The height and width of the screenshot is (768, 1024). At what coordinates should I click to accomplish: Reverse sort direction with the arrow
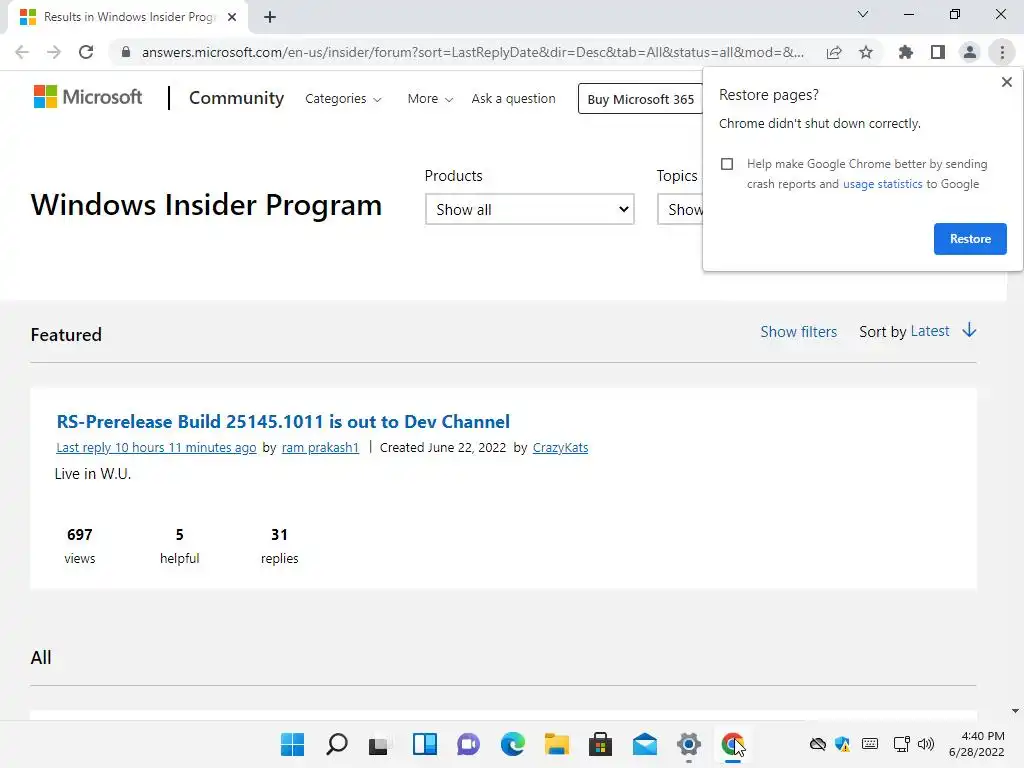[969, 330]
